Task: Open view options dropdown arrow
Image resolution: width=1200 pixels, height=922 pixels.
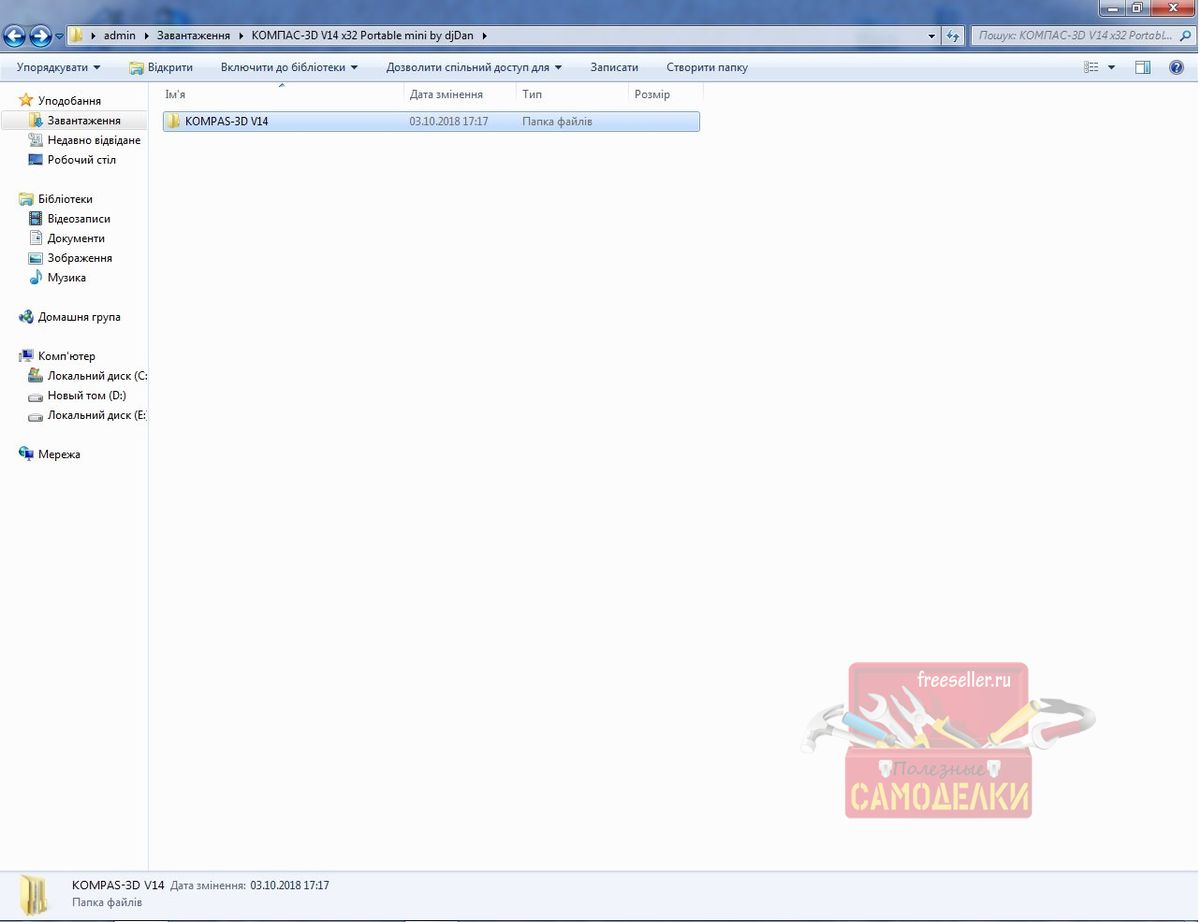Action: pyautogui.click(x=1111, y=67)
